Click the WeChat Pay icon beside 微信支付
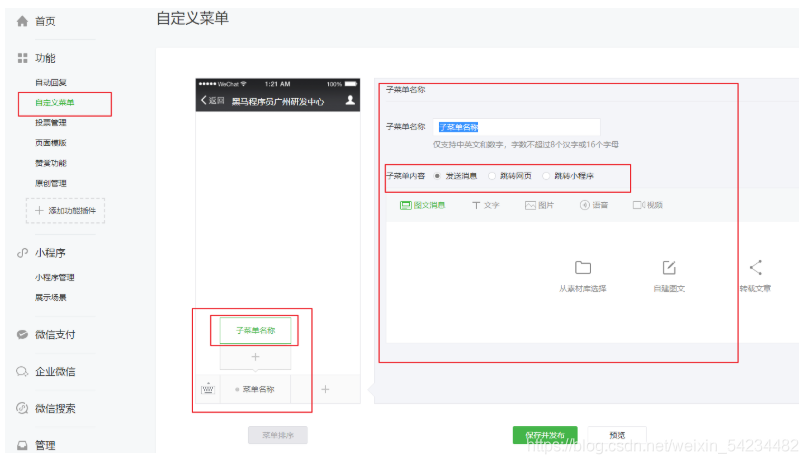808x464 pixels. (22, 335)
